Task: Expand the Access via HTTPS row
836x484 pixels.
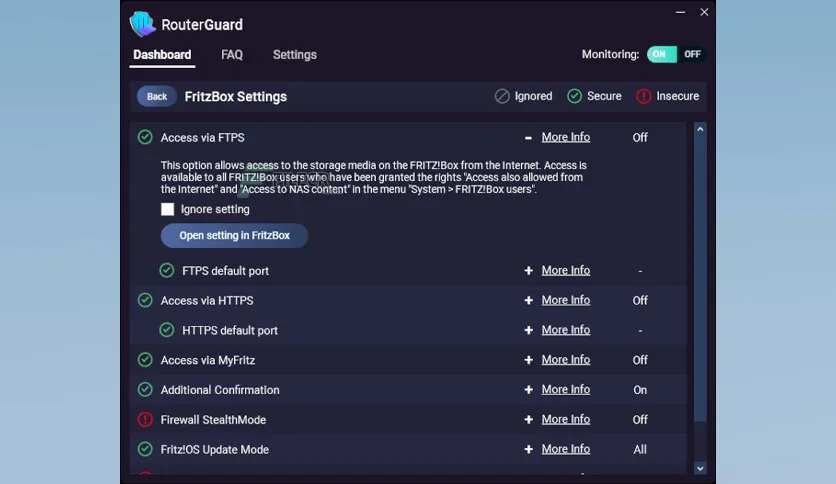Action: (x=528, y=301)
